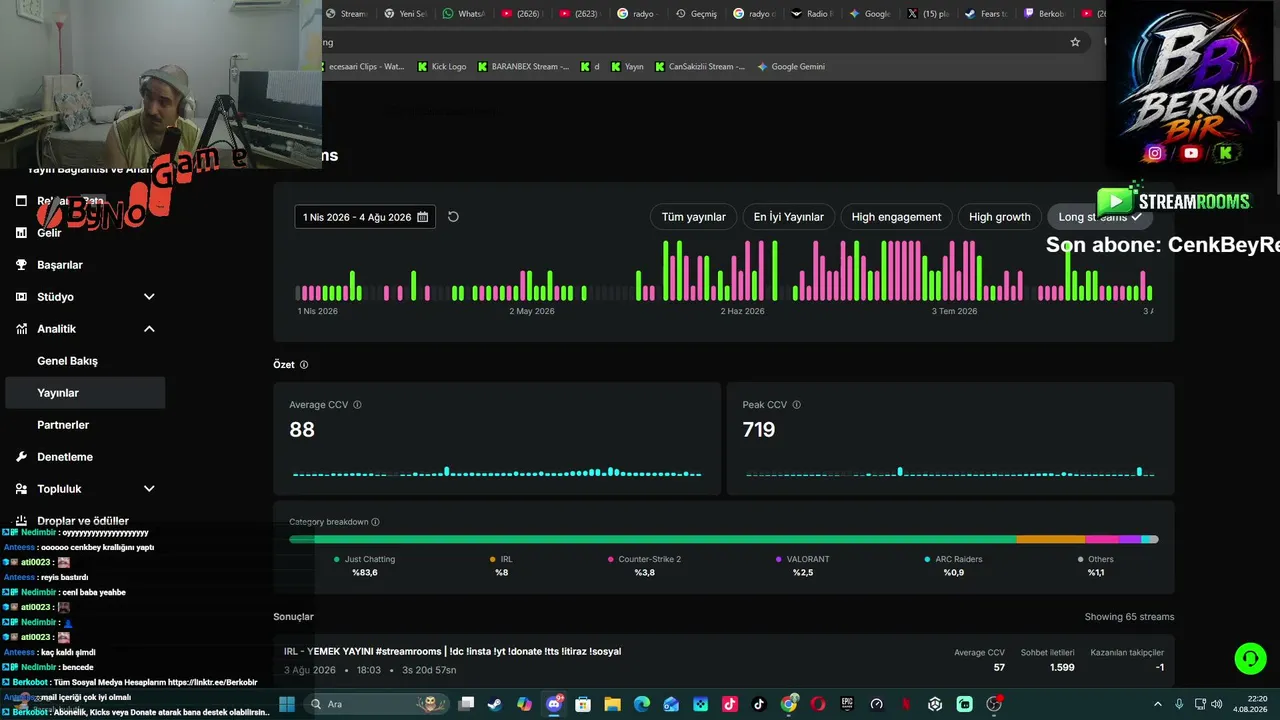Open the Gelir sidebar icon
This screenshot has height=720, width=1280.
point(21,233)
